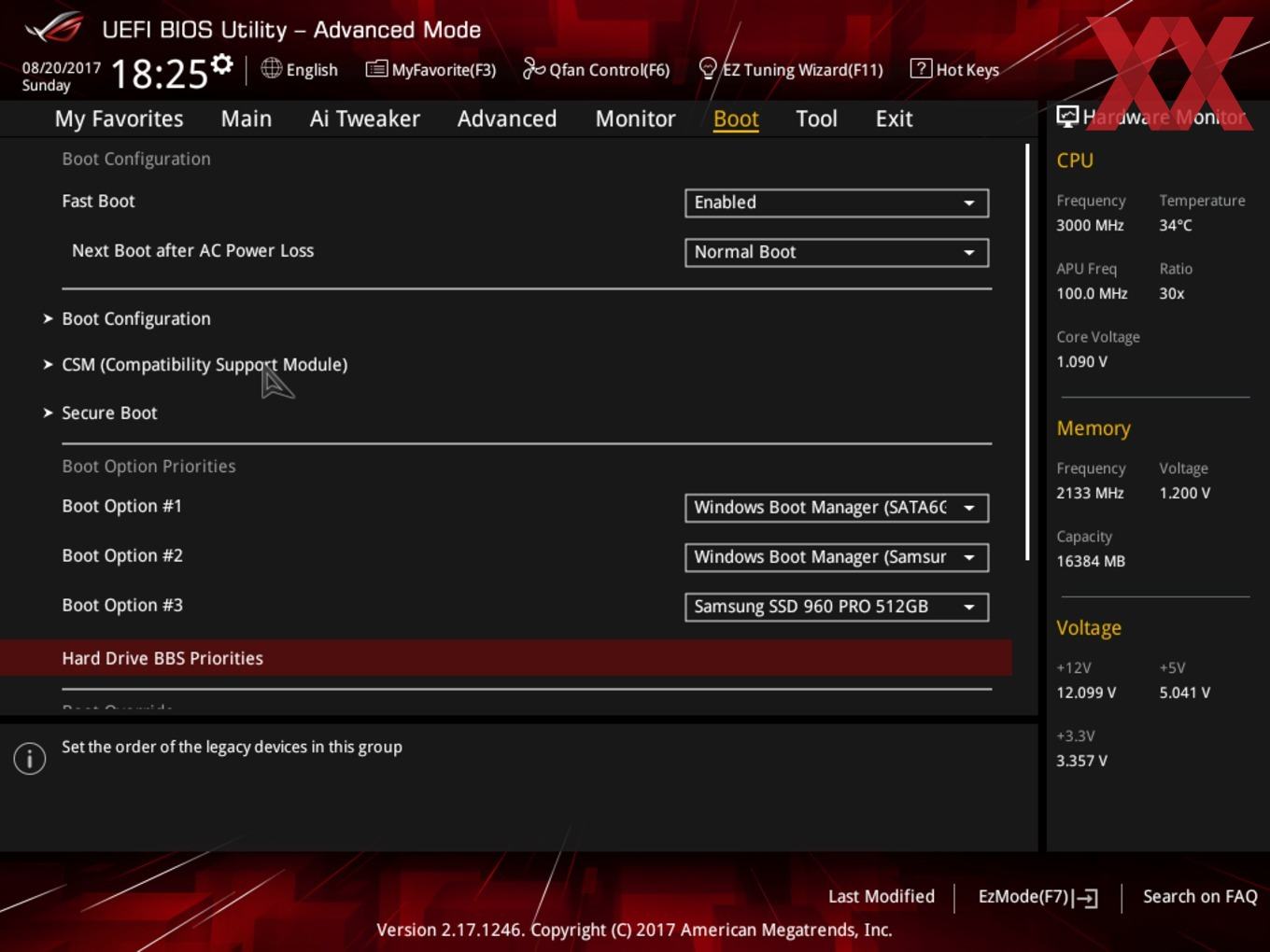The height and width of the screenshot is (952, 1270).
Task: Switch to the Main tab
Action: tap(247, 119)
